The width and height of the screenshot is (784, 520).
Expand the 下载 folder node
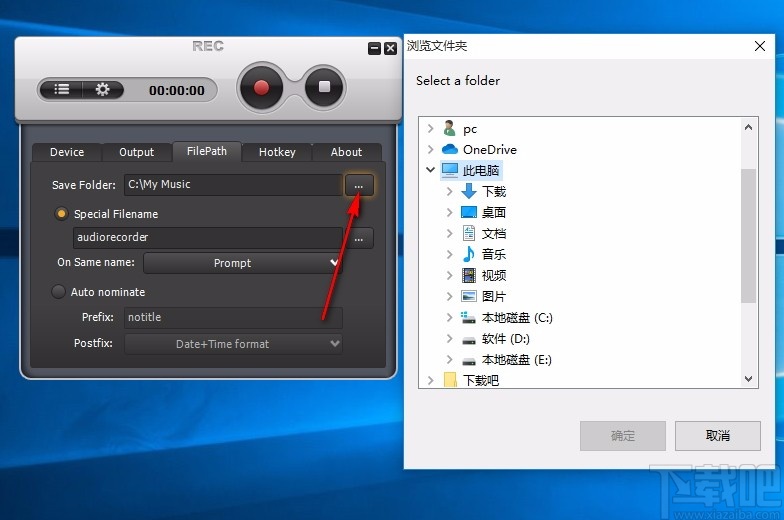click(450, 191)
